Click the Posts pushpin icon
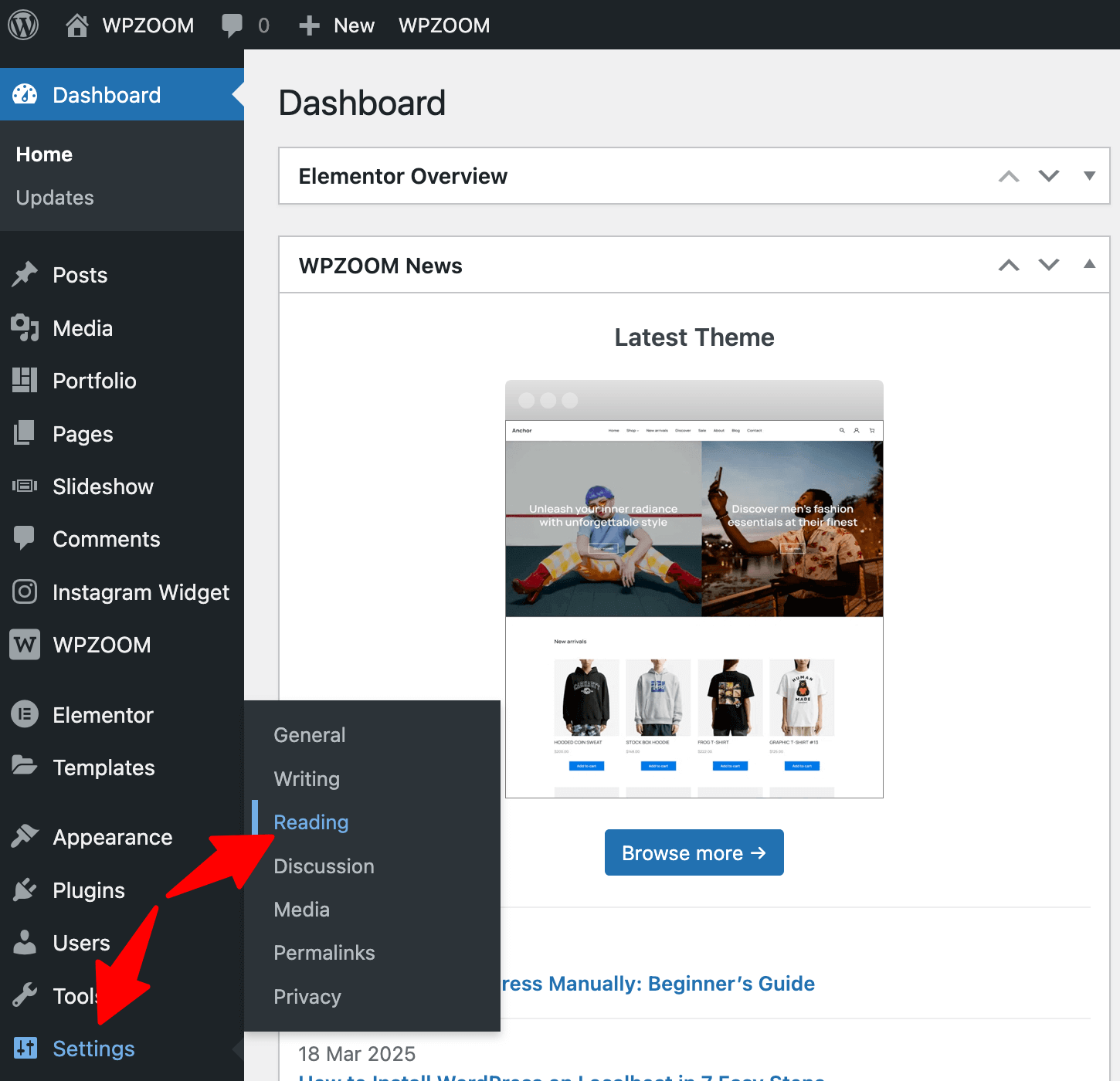Screen dimensions: 1120x1081 tap(25, 275)
